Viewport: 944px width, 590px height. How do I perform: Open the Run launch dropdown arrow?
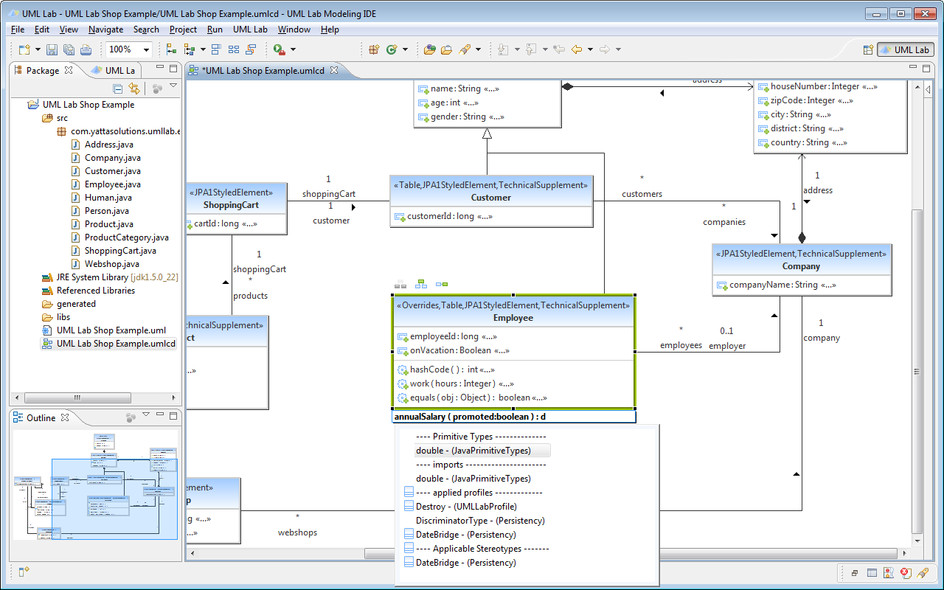click(293, 49)
